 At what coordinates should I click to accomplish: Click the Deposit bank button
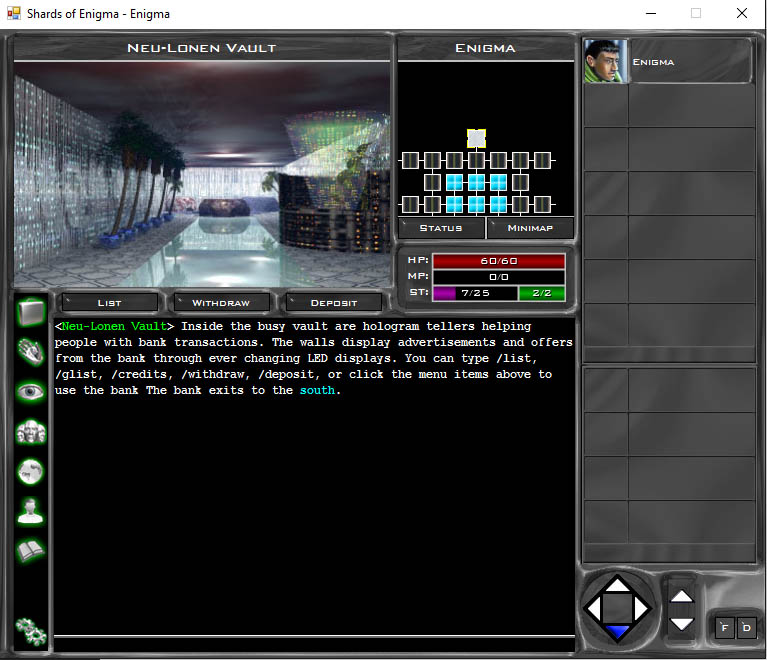click(333, 302)
